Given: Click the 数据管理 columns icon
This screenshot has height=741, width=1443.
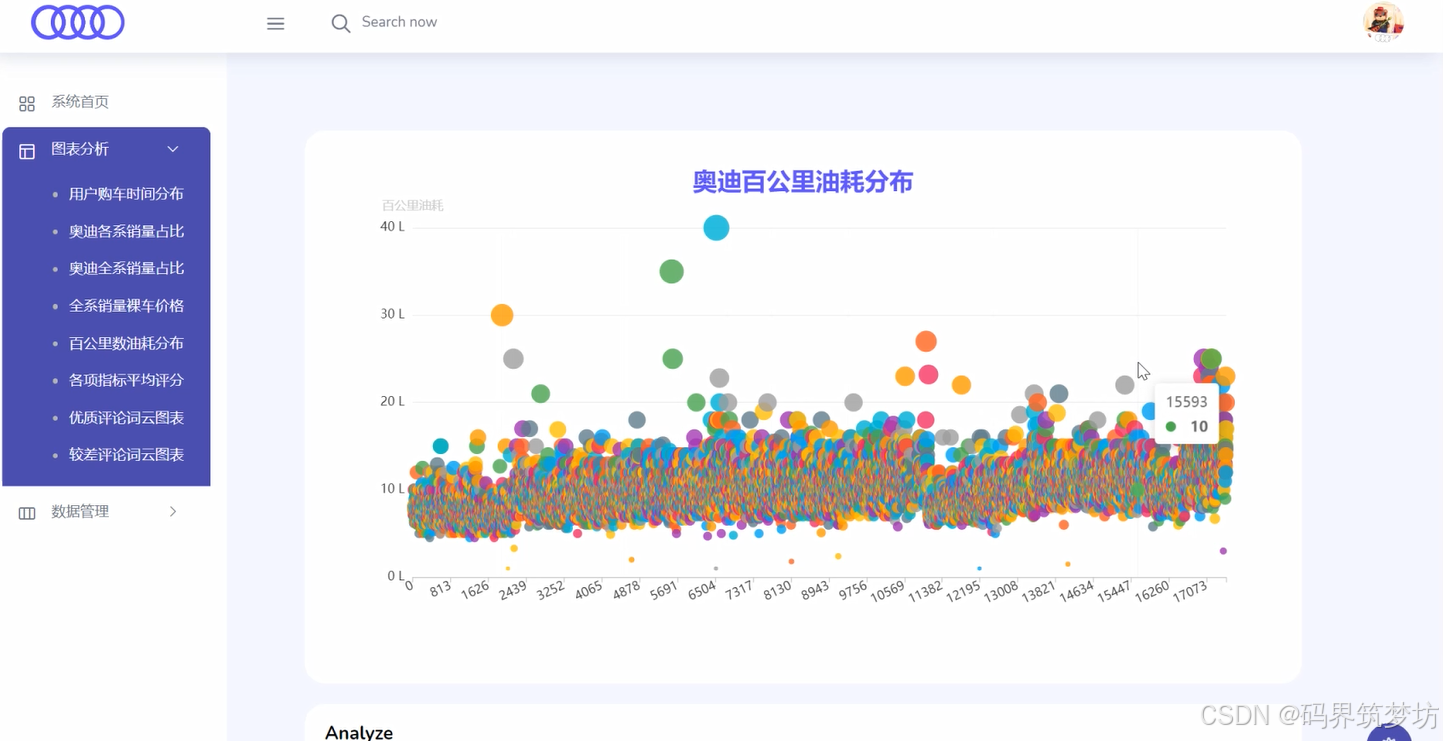Looking at the screenshot, I should [27, 513].
